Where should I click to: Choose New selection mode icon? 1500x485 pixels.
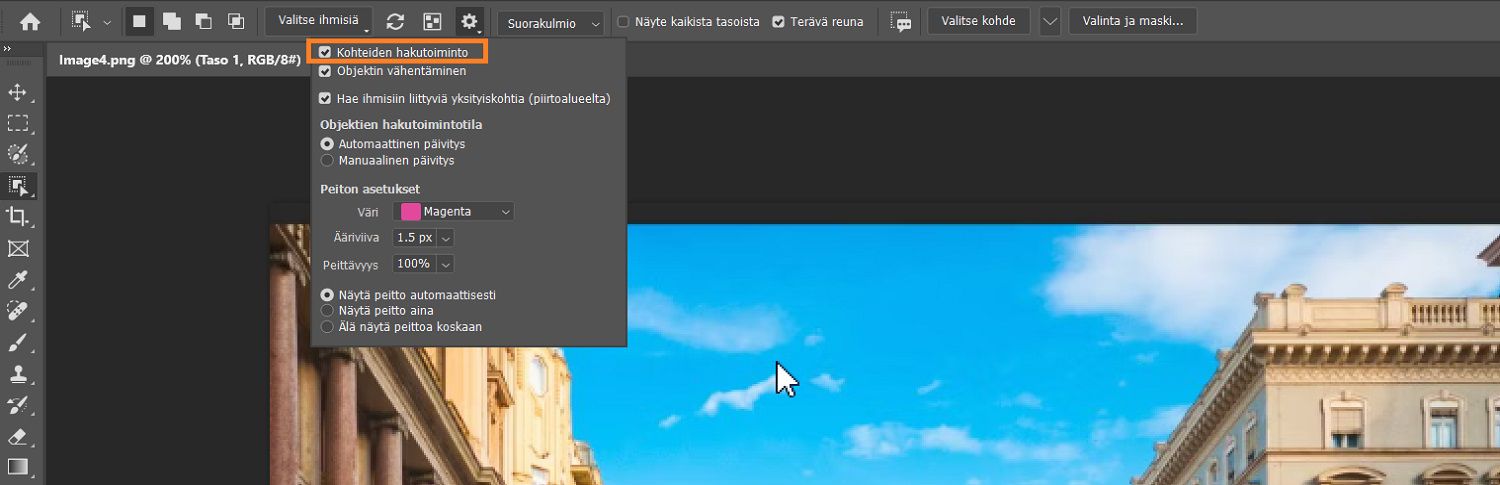click(x=140, y=21)
